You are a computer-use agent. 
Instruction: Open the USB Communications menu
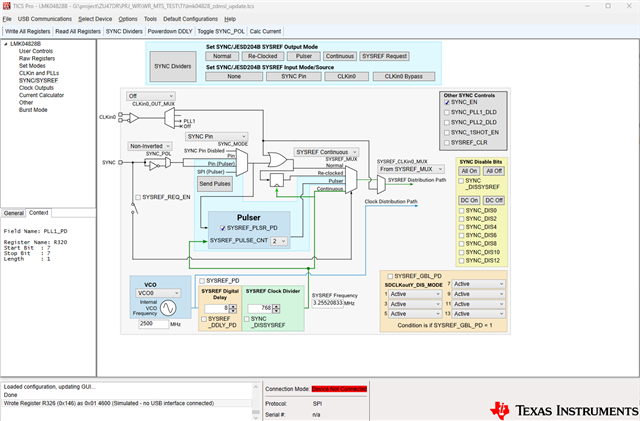pyautogui.click(x=44, y=19)
